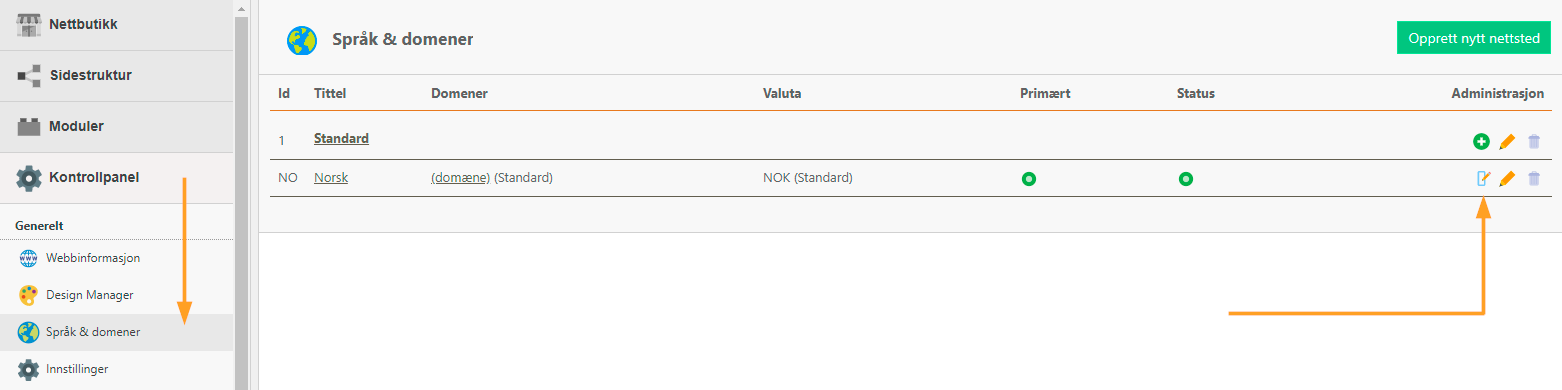
Task: Collapse the Kontrollpanel sidebar section
Action: (116, 178)
